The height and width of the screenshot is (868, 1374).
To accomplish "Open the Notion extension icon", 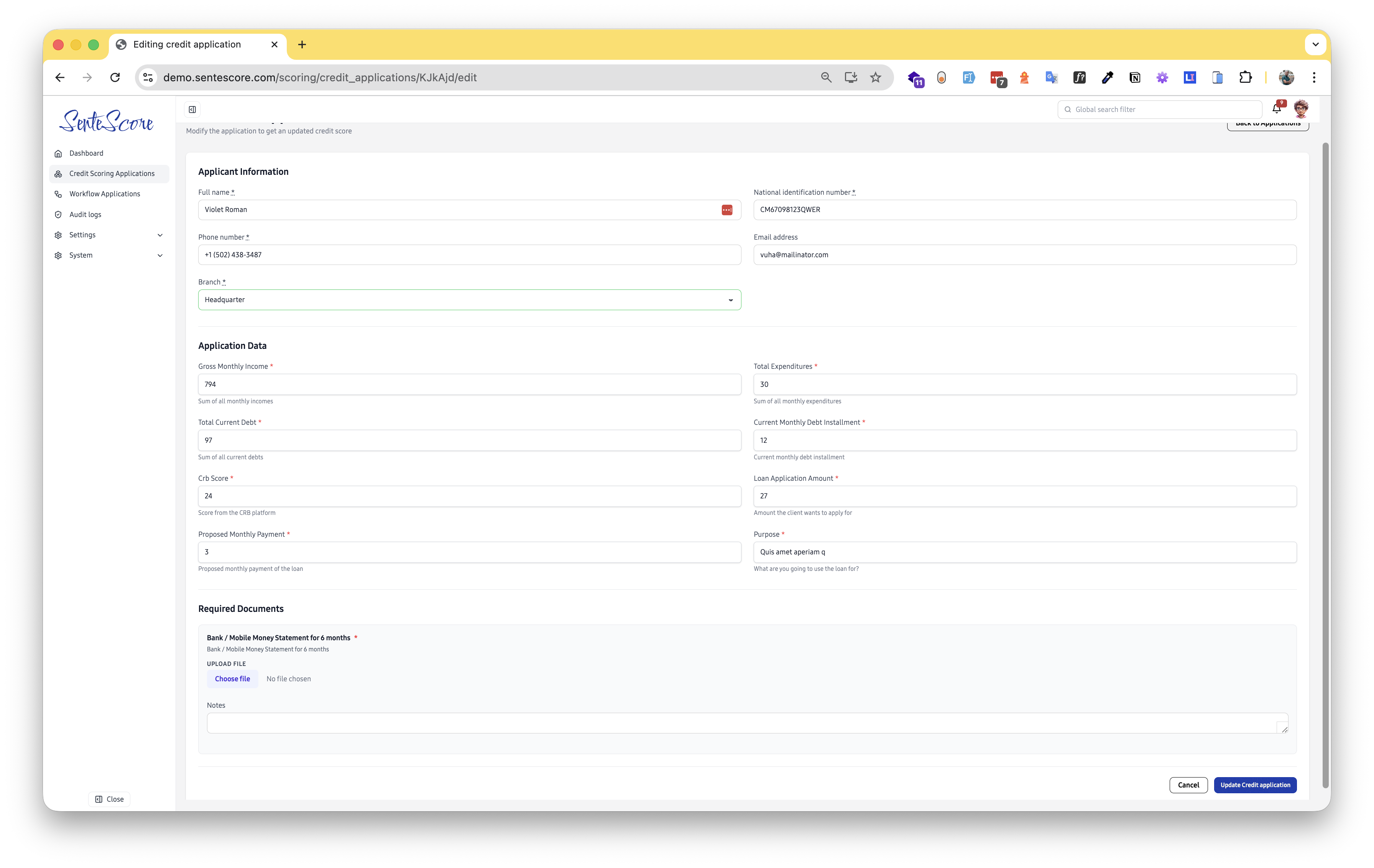I will pyautogui.click(x=1135, y=77).
